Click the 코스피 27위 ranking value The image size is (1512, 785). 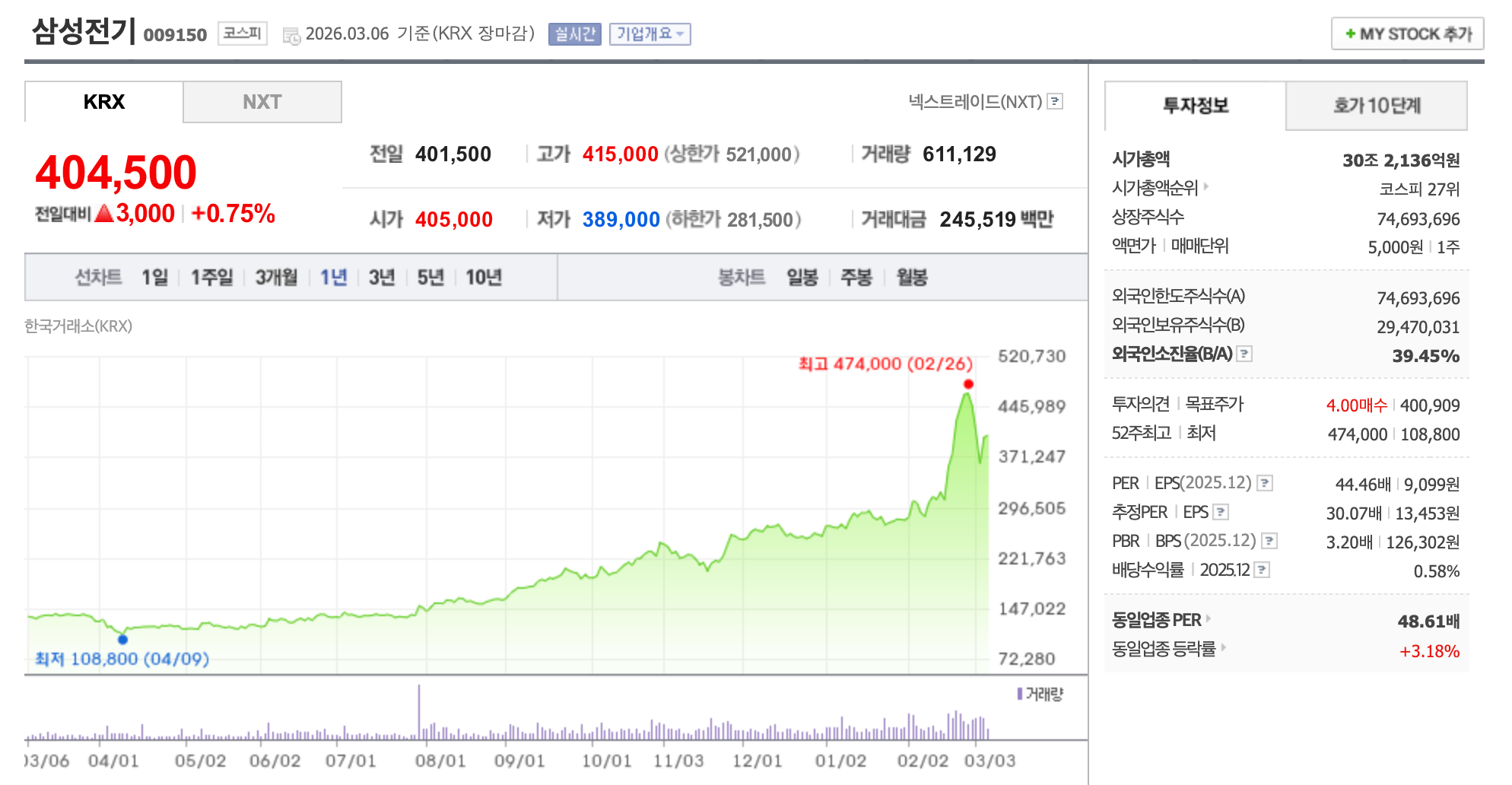1420,189
